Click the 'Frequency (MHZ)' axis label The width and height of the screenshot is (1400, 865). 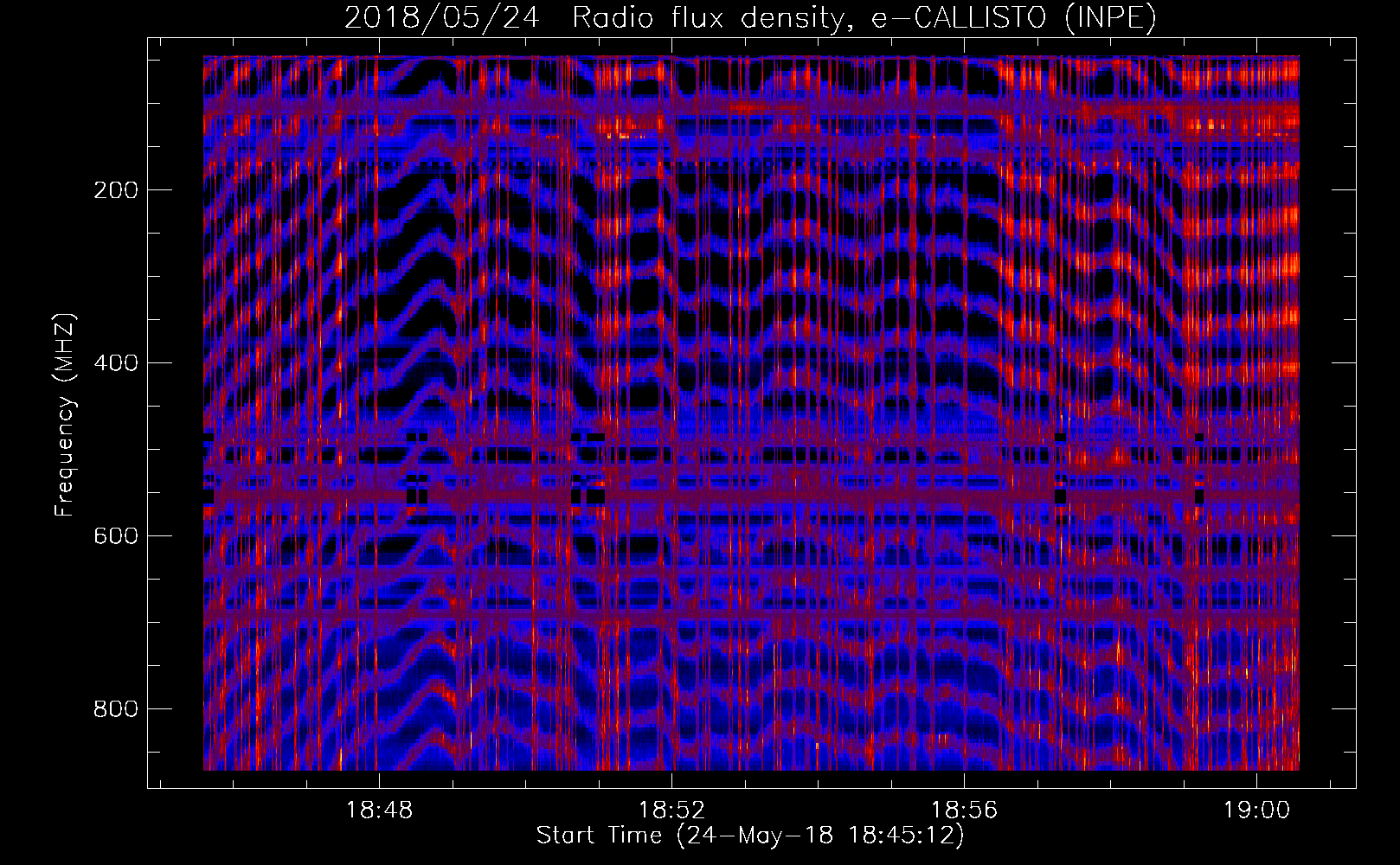65,414
